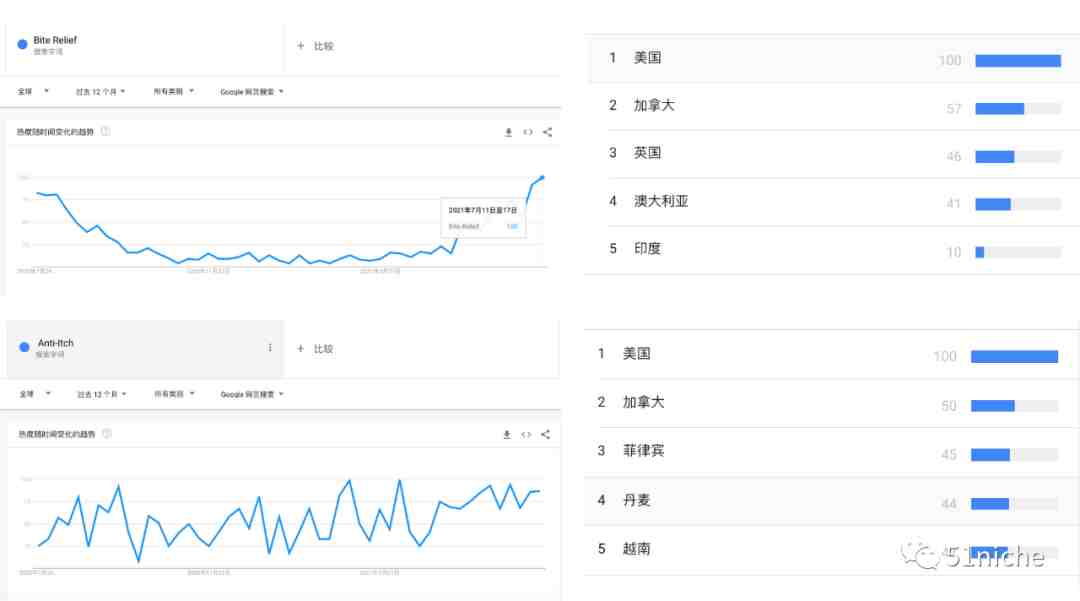Image resolution: width=1080 pixels, height=601 pixels.
Task: Select 加拿大 row with value 50
Action: coord(832,403)
